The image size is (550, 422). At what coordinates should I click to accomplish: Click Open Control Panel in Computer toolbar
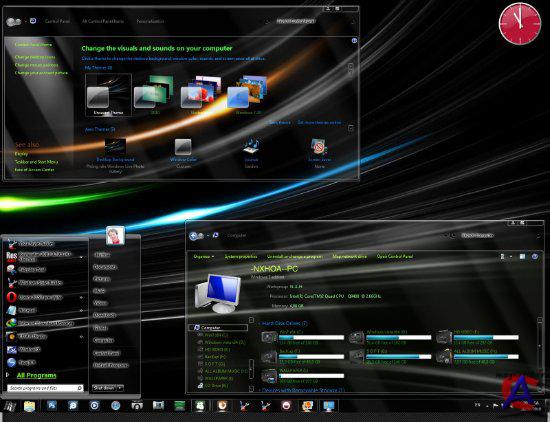(395, 257)
